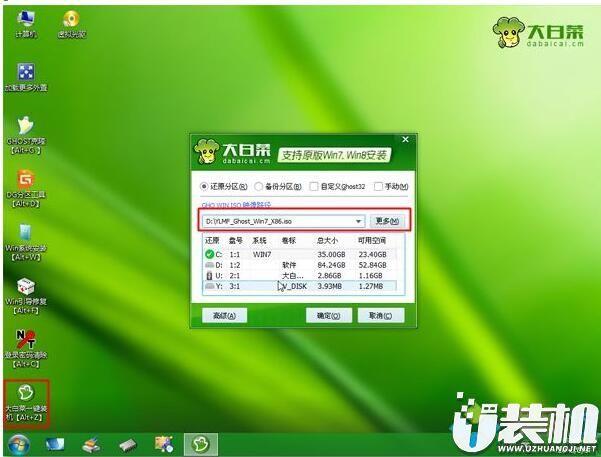Click the picture search icon in taskbar
This screenshot has width=601, height=457.
164,444
